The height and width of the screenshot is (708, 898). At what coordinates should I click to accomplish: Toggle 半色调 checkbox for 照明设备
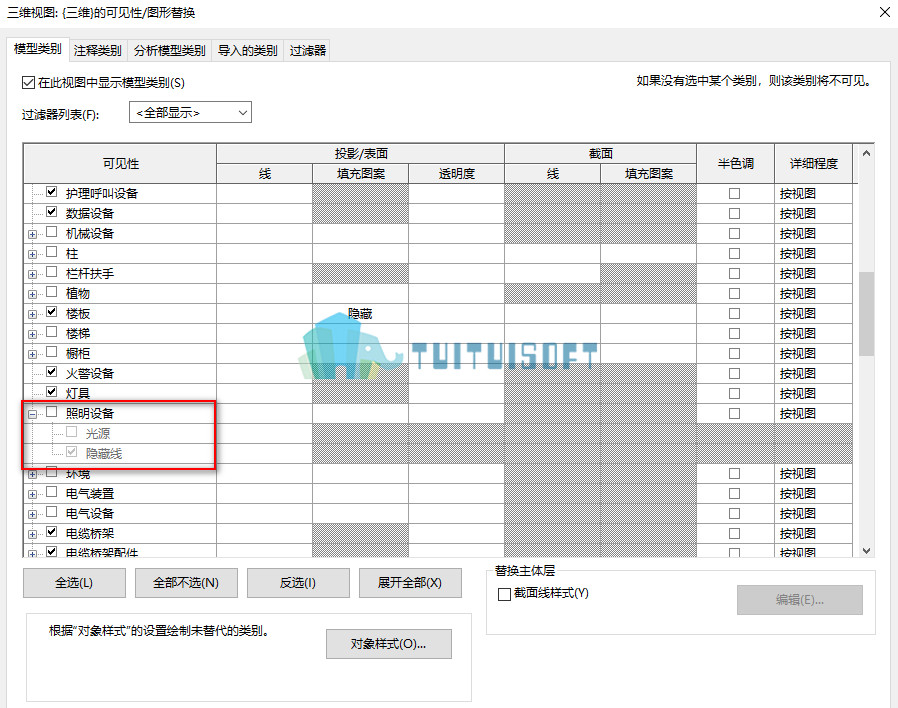pos(734,414)
